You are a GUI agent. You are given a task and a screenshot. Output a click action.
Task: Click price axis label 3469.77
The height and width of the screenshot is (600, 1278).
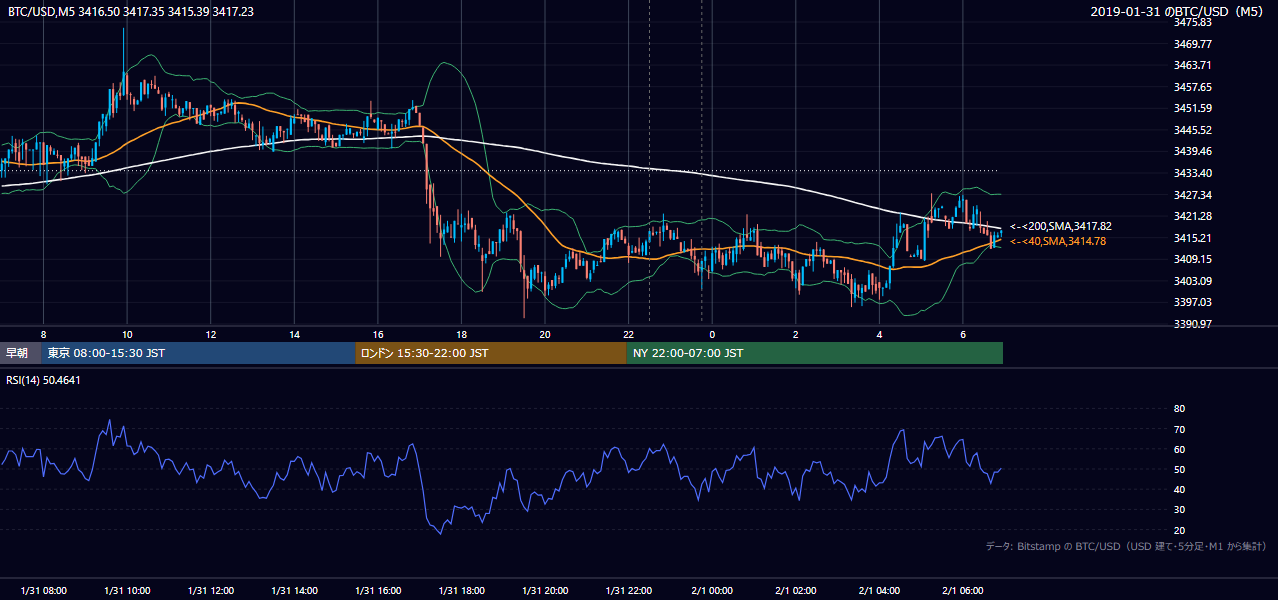[x=1194, y=44]
